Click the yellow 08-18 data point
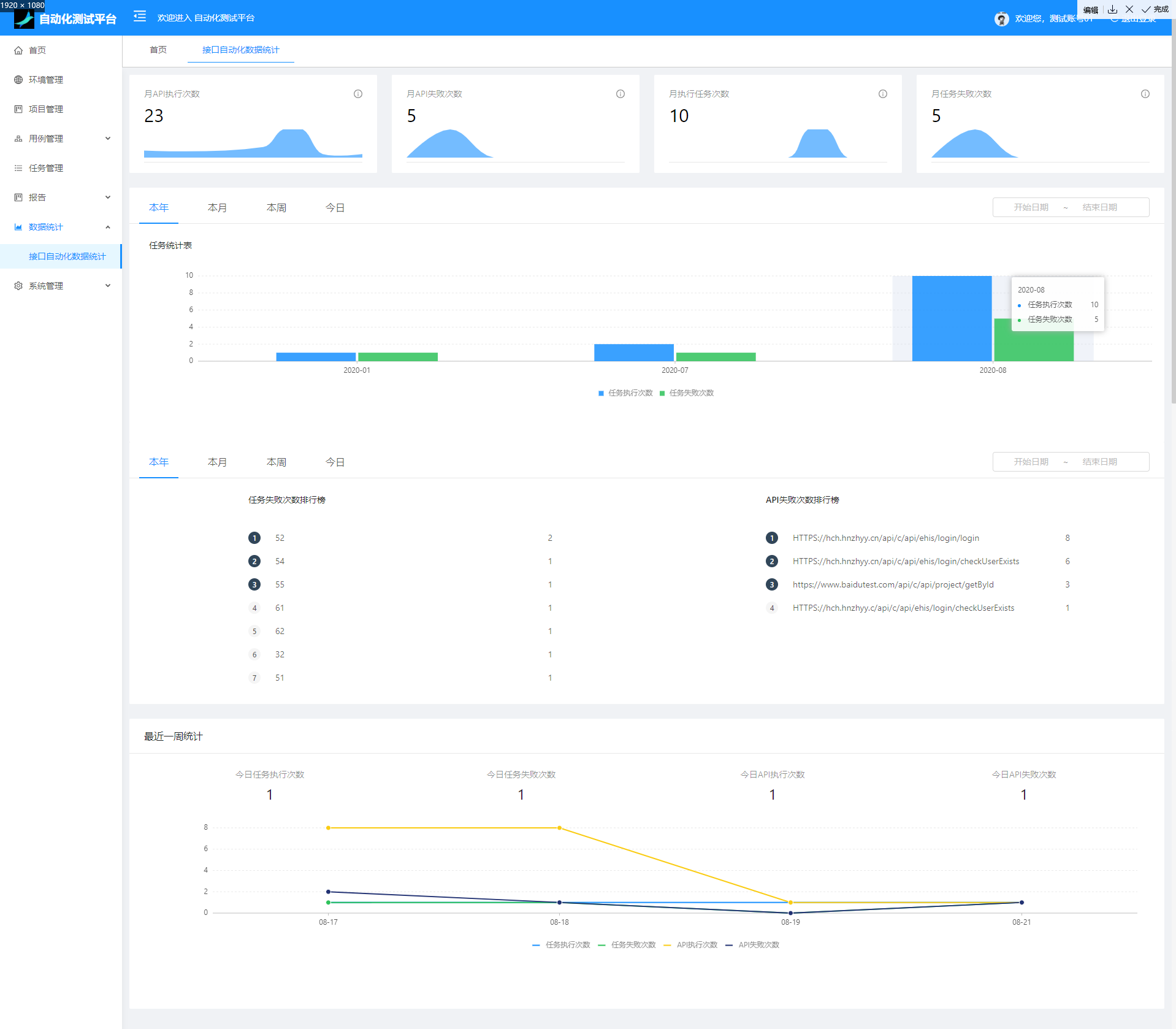The width and height of the screenshot is (1176, 1029). click(559, 828)
